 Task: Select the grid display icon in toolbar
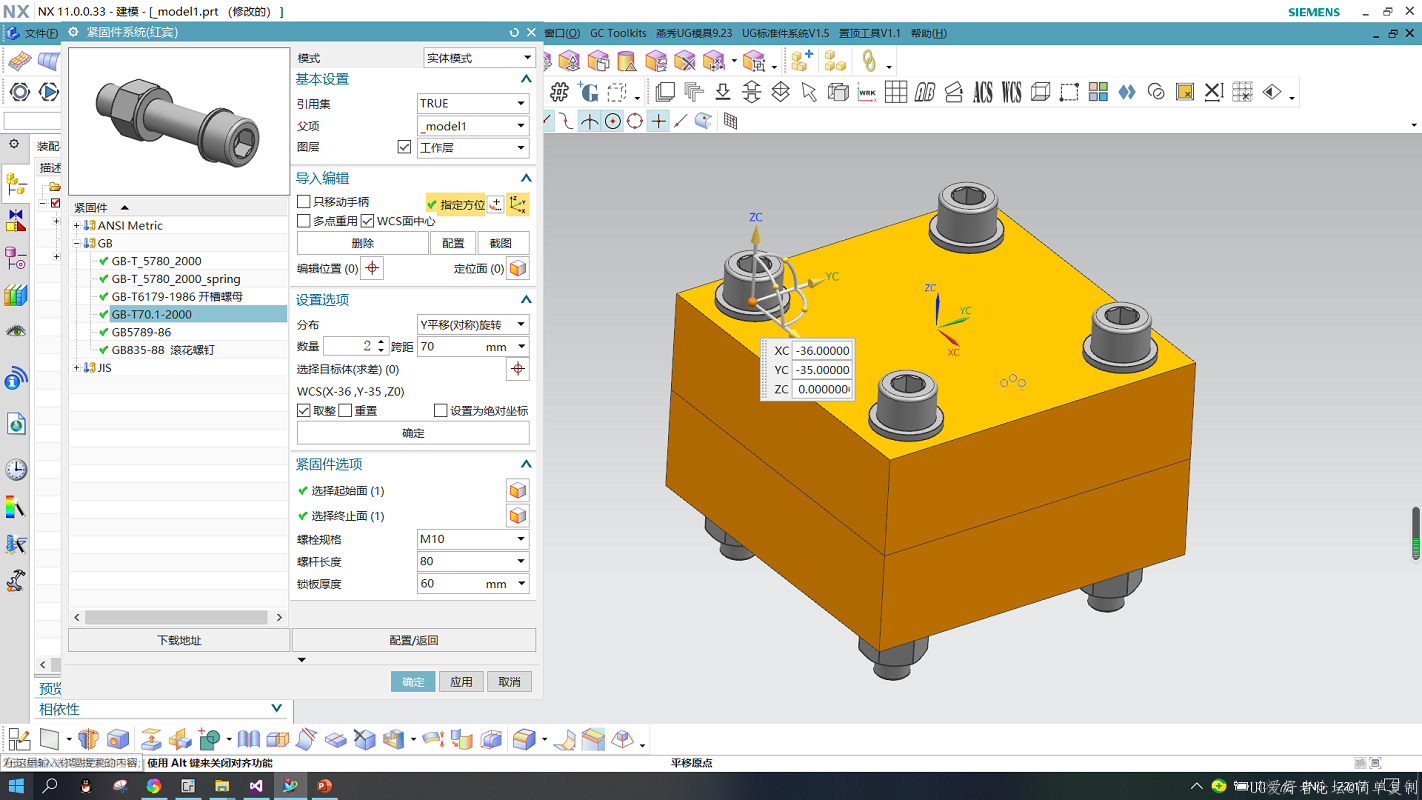896,92
